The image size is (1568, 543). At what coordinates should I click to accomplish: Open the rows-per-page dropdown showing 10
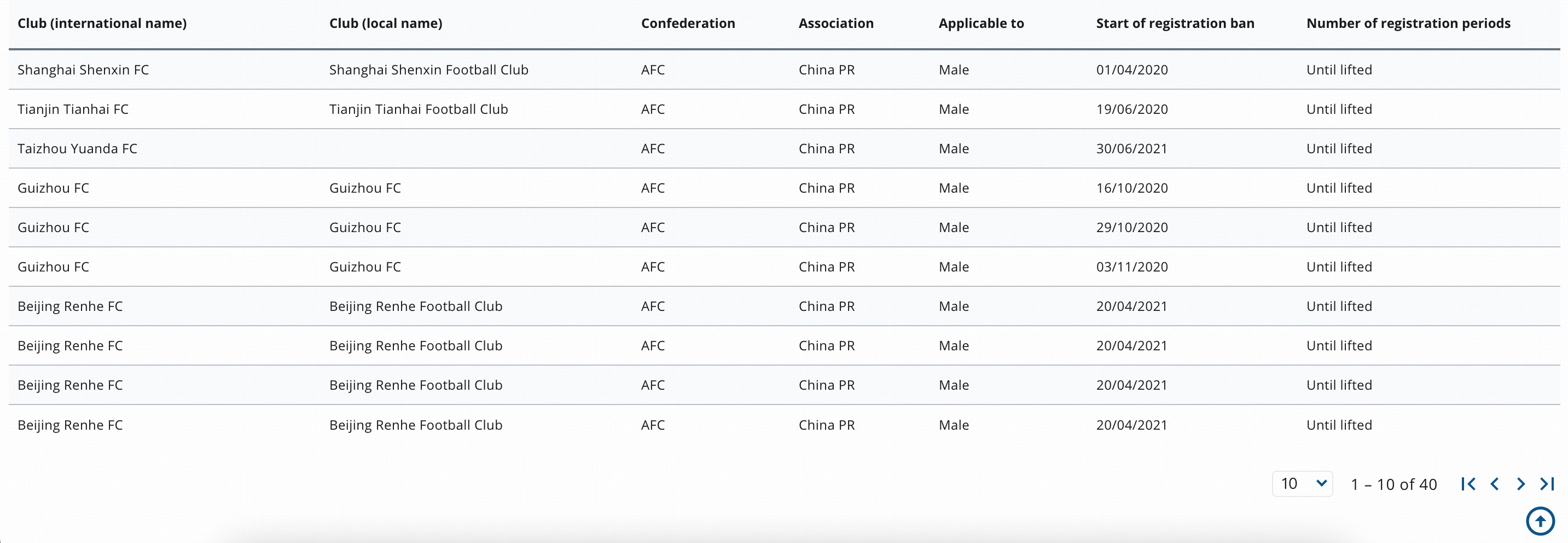(x=1303, y=484)
